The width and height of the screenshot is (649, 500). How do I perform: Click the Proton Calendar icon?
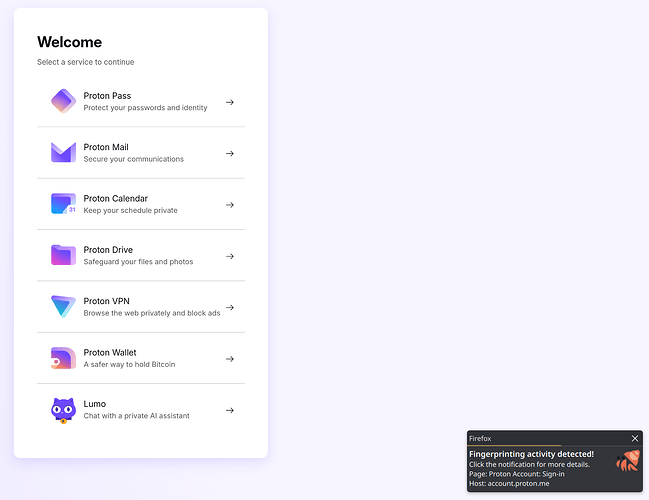coord(63,204)
